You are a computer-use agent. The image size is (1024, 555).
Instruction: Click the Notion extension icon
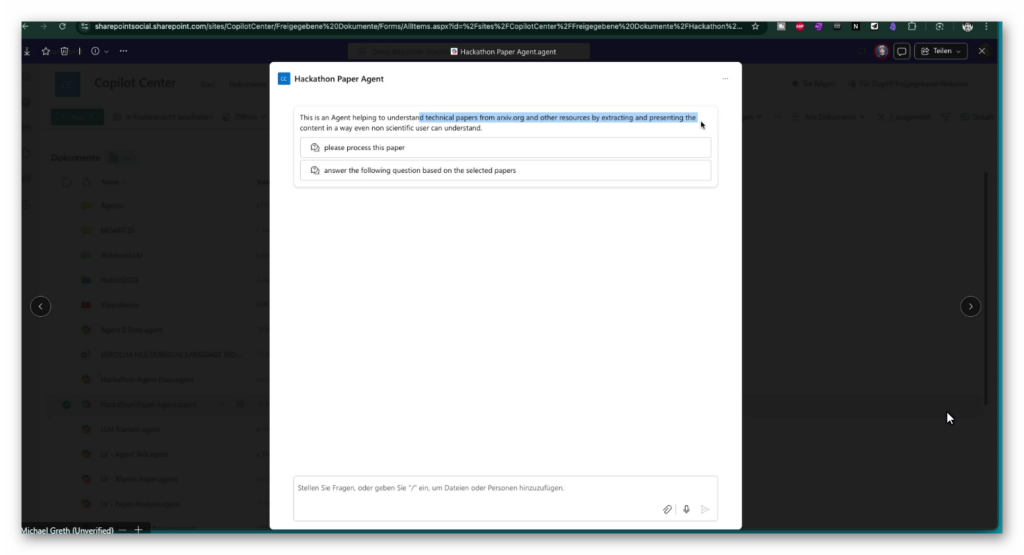856,27
